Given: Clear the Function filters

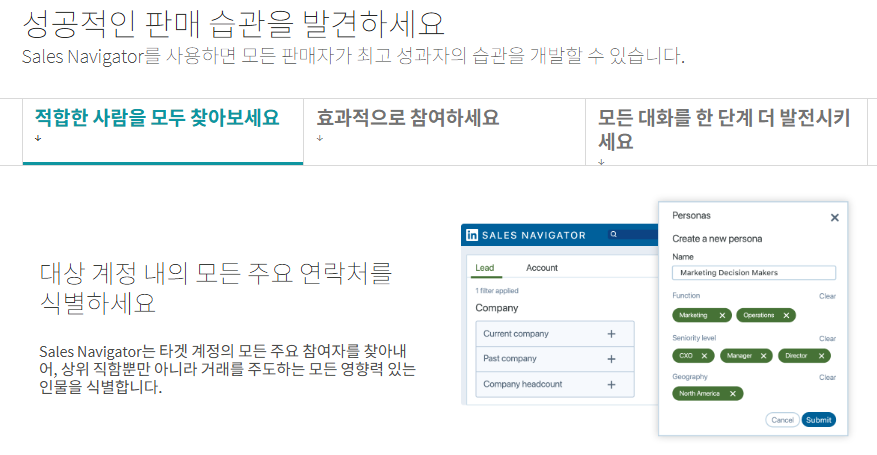Looking at the screenshot, I should [827, 296].
